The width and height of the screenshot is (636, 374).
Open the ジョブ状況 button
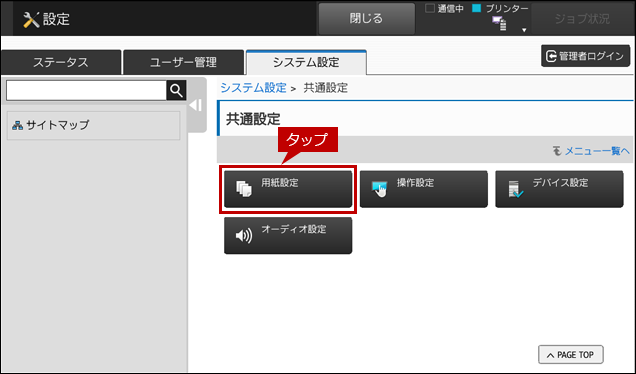582,19
